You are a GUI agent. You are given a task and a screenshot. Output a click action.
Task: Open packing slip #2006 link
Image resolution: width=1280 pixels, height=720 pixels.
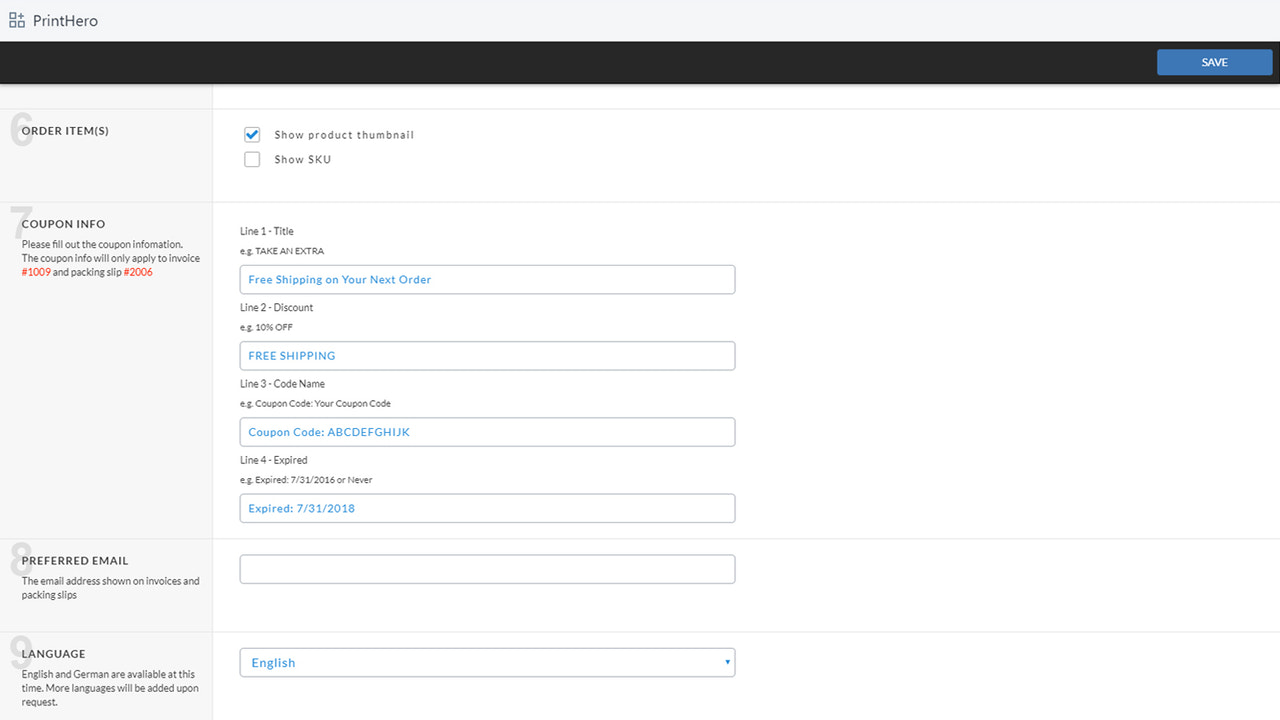coord(138,271)
